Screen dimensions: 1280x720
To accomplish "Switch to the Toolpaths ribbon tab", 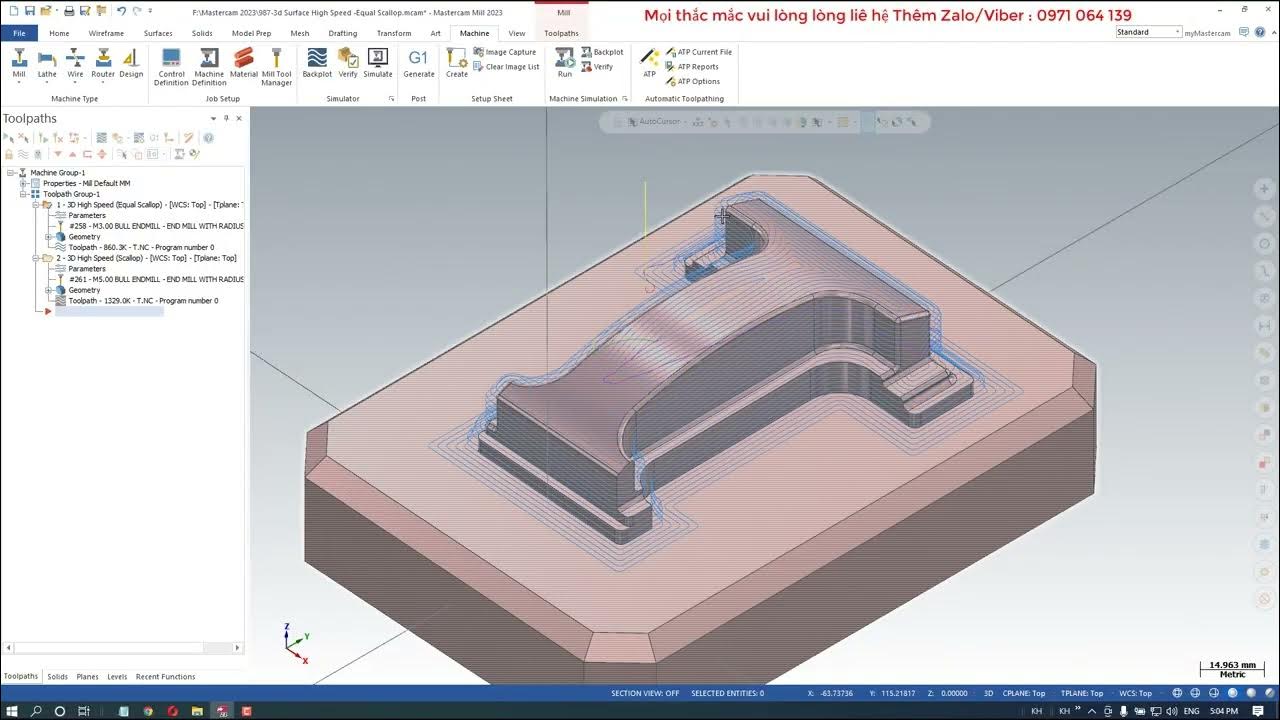I will 561,33.
